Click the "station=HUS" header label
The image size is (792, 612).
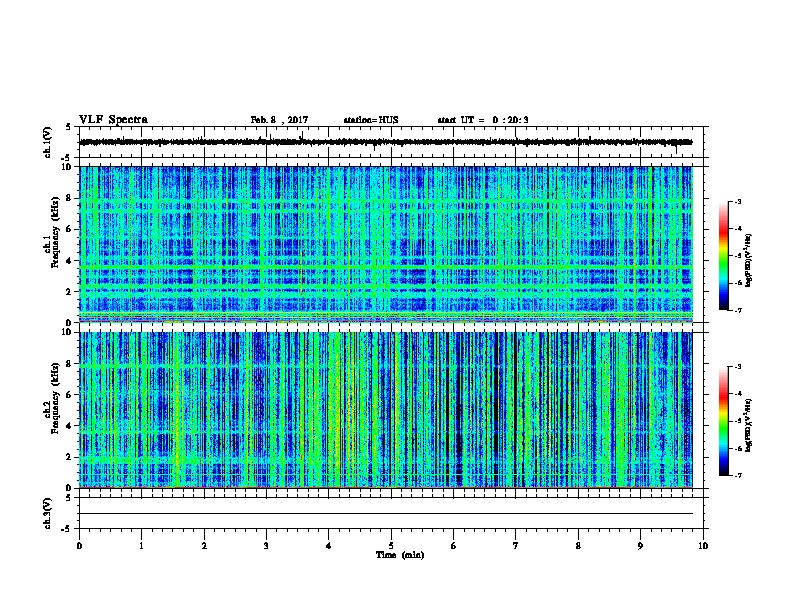pos(371,120)
